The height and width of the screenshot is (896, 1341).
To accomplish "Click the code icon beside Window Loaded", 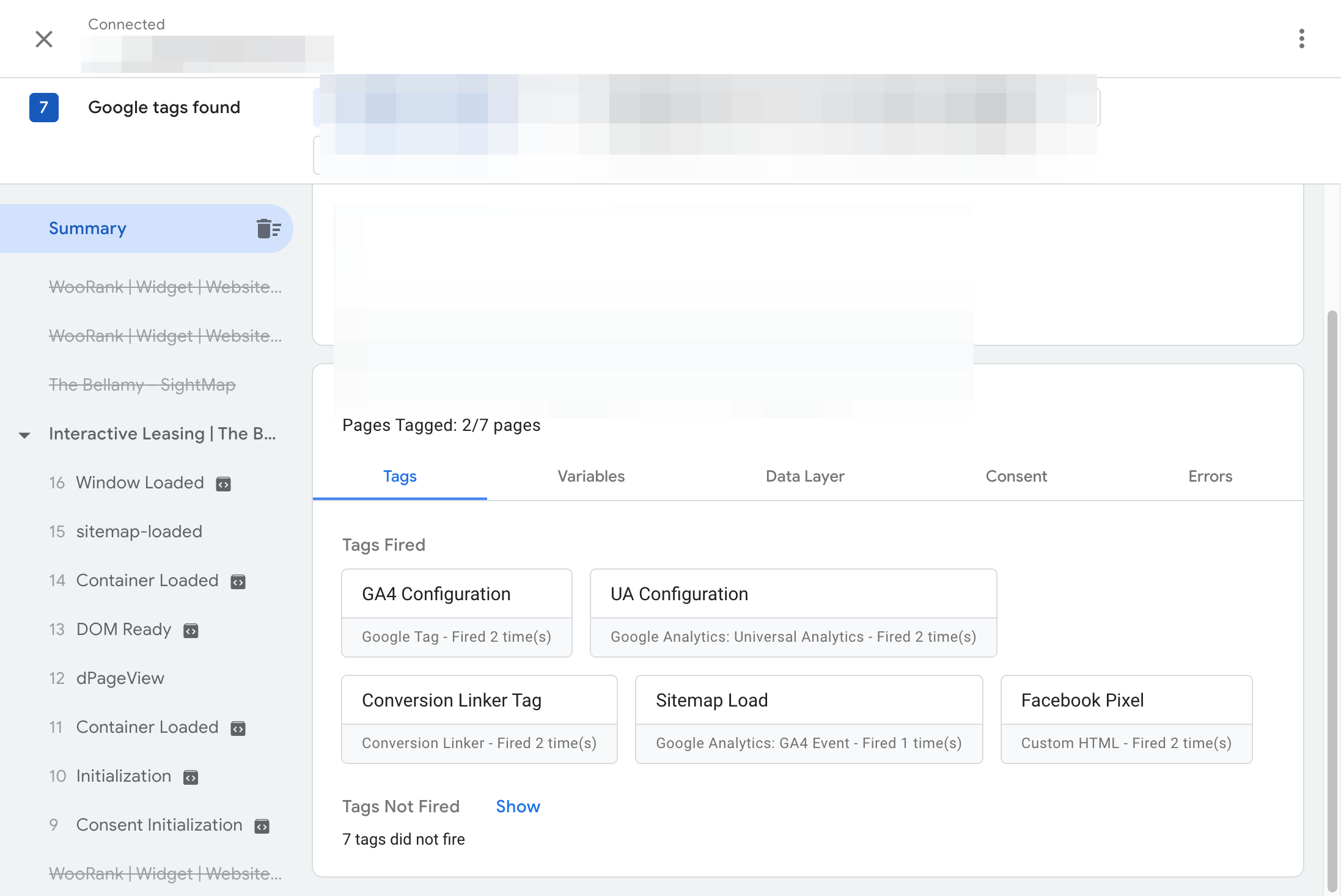I will coord(224,484).
